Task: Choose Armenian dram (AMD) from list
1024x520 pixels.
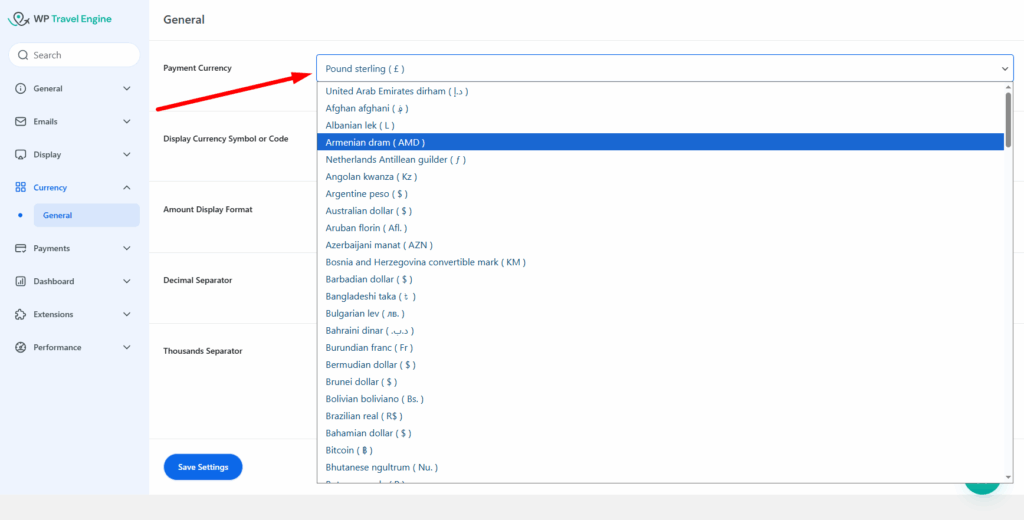Action: coord(375,142)
